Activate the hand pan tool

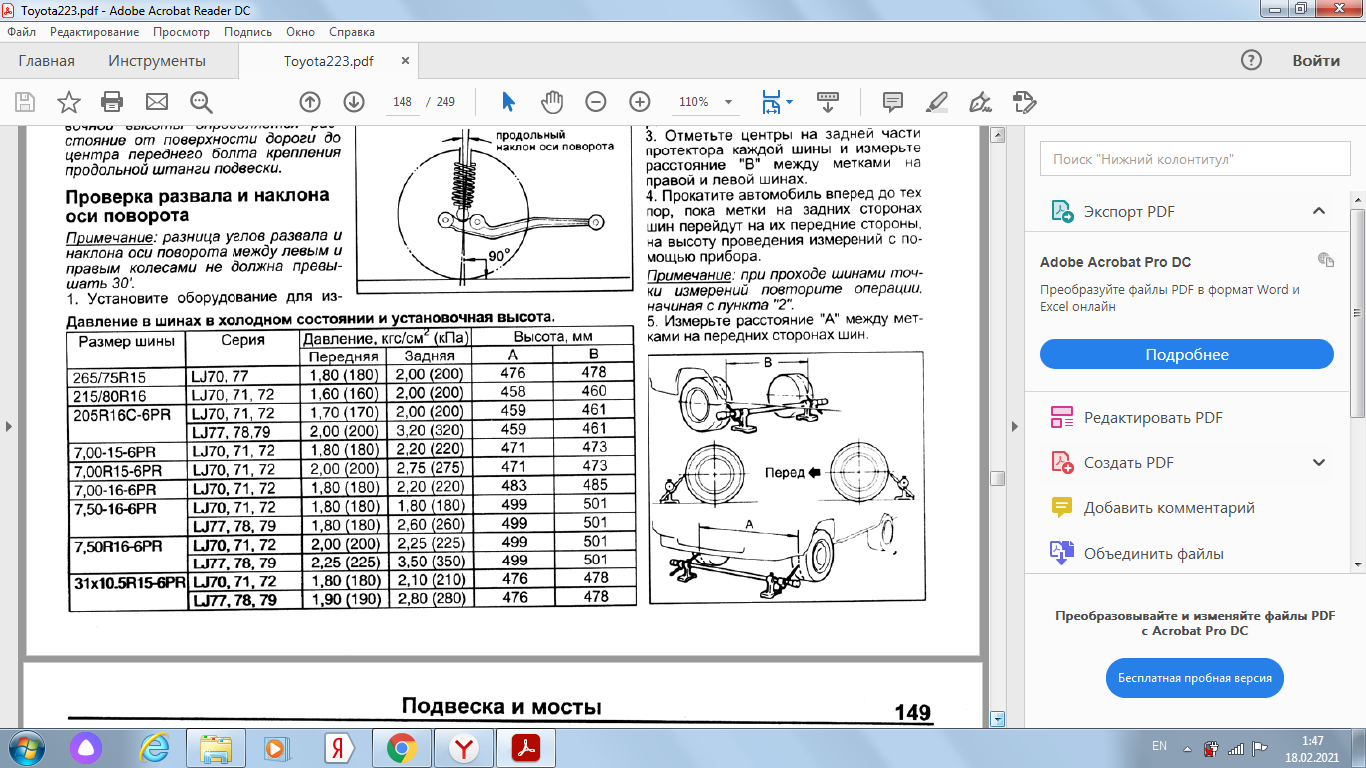click(552, 102)
